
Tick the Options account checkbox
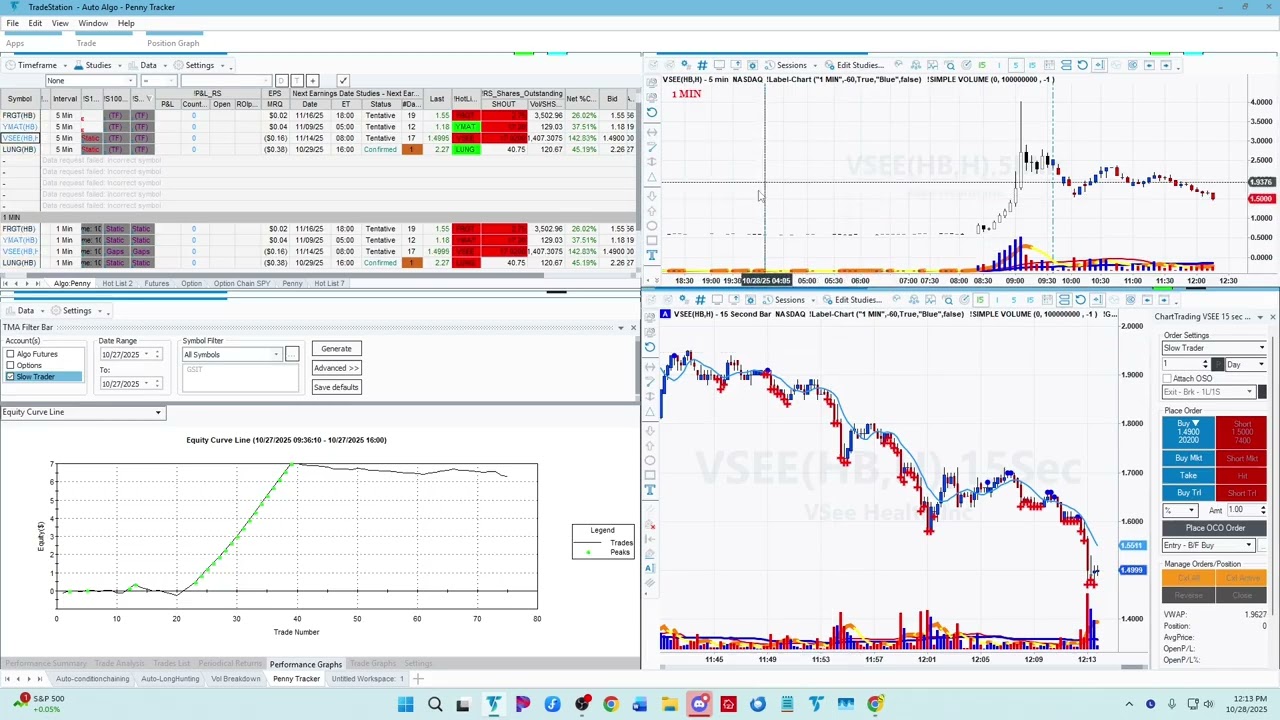(10, 365)
